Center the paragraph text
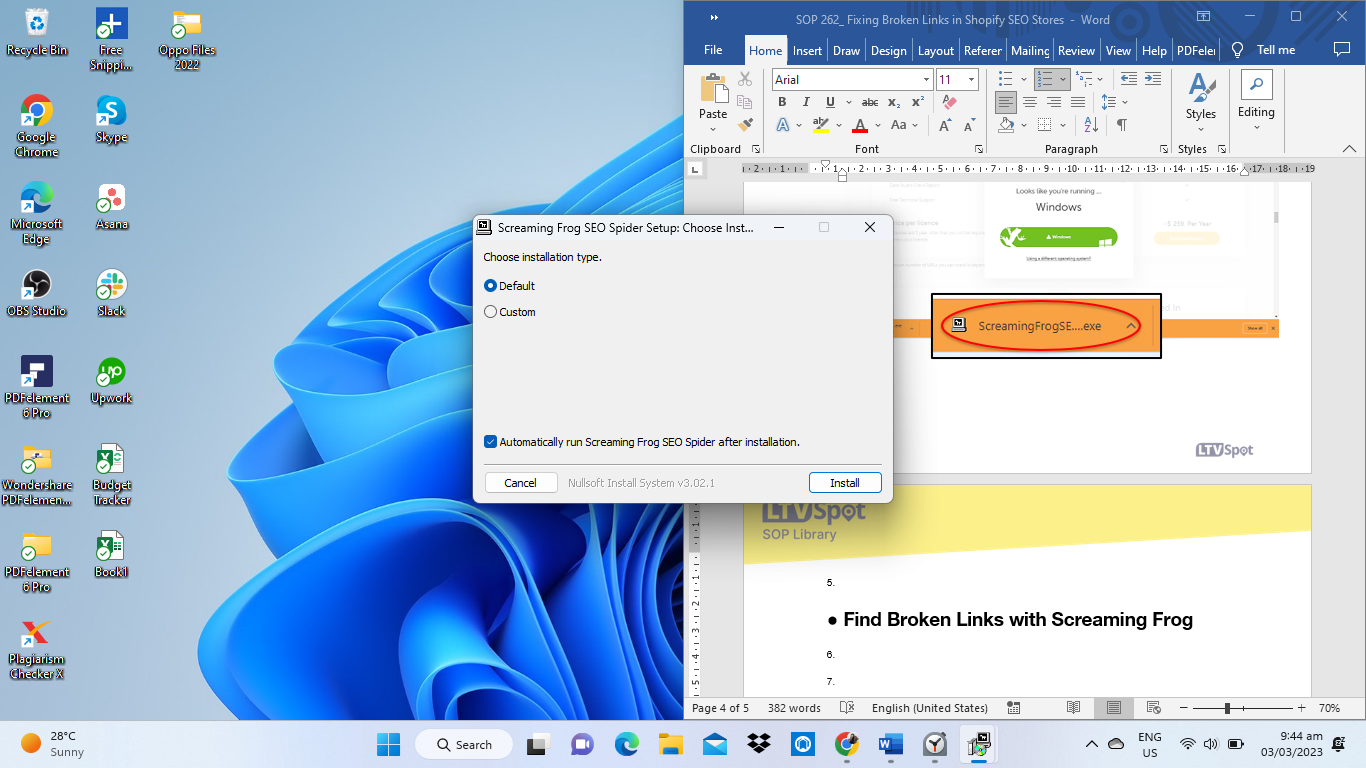Screen dimensions: 1366x768 (1030, 102)
